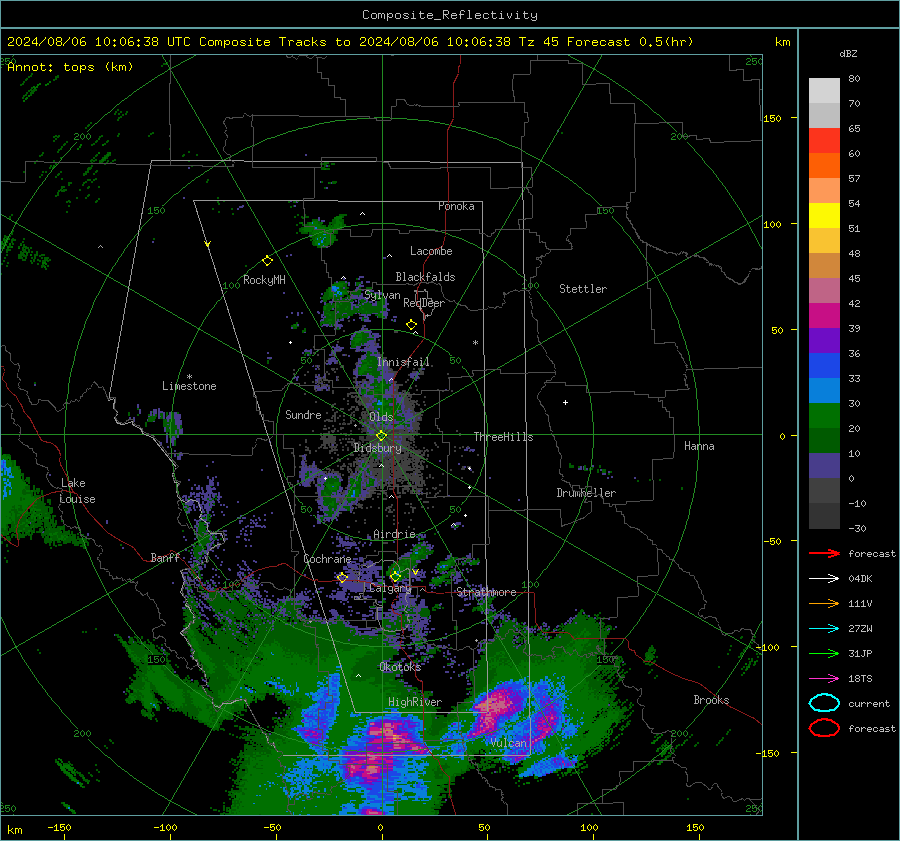The image size is (900, 841).
Task: Select the yellow diamond below Cochrane
Action: tap(343, 578)
